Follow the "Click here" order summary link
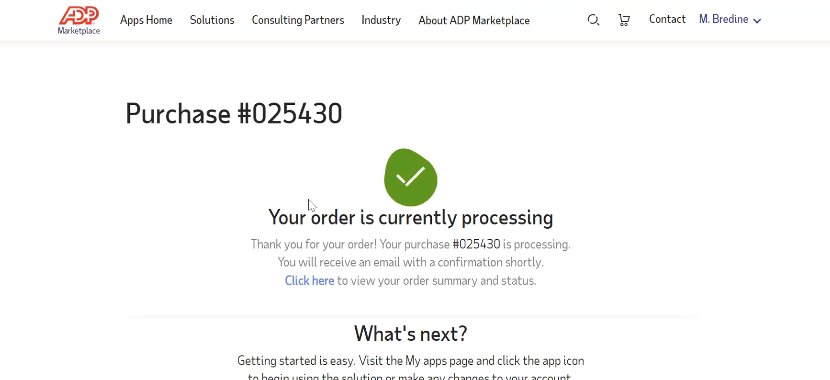This screenshot has width=830, height=380. (309, 281)
